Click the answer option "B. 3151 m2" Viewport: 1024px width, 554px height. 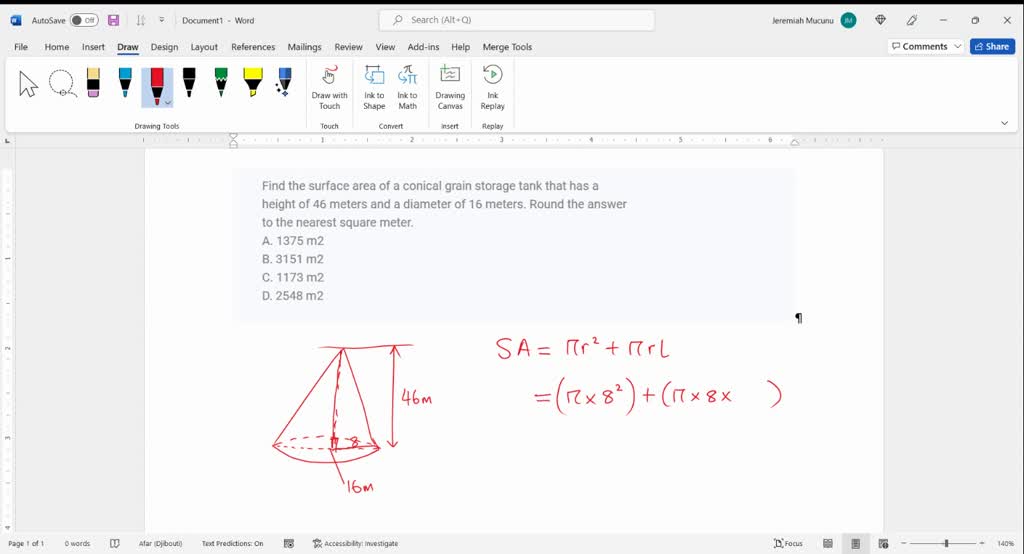tap(293, 259)
